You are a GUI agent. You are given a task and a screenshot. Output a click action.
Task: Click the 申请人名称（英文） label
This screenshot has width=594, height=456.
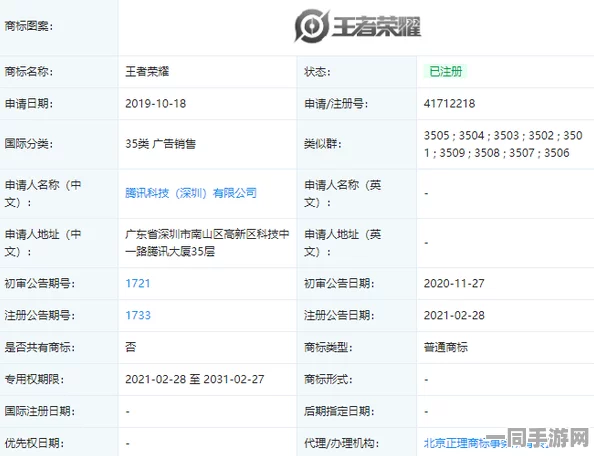pos(343,194)
